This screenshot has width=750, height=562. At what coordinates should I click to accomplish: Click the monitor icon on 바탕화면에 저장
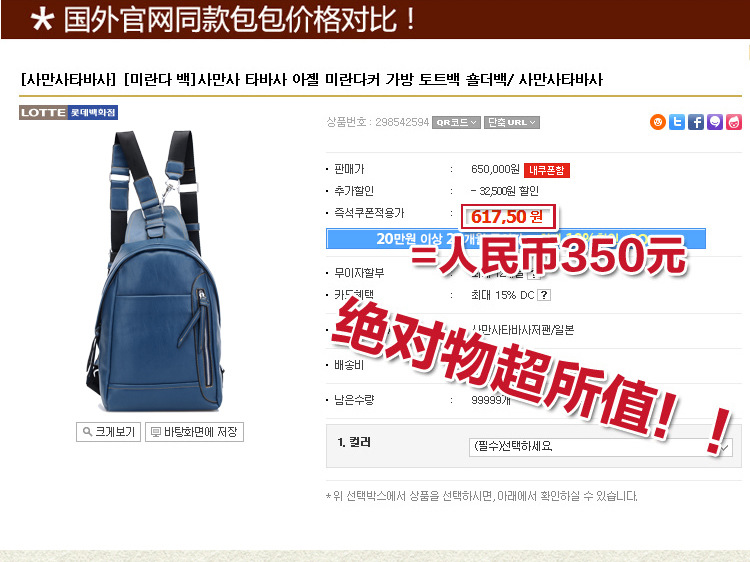point(156,432)
